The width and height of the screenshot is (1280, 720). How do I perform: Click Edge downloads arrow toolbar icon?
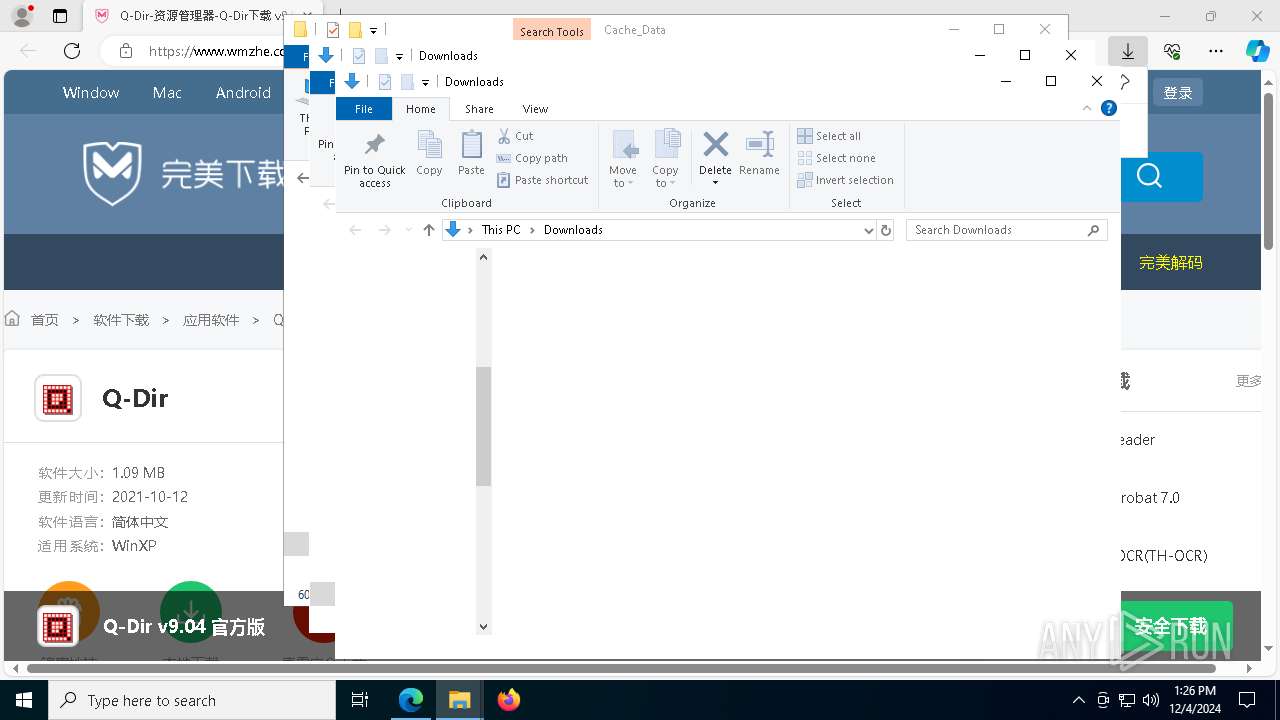[x=1128, y=51]
